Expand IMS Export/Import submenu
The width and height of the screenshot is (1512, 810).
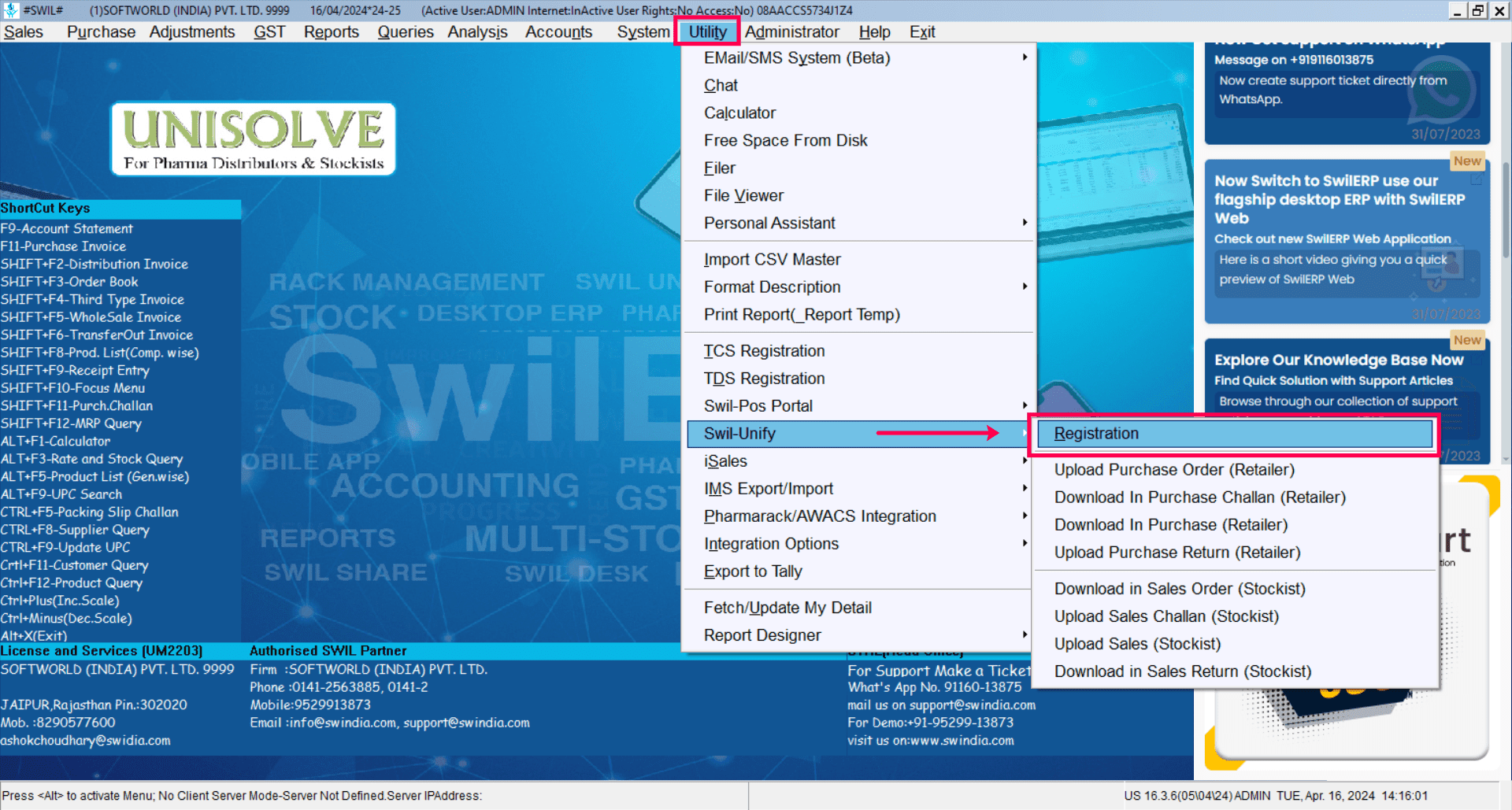(x=858, y=489)
